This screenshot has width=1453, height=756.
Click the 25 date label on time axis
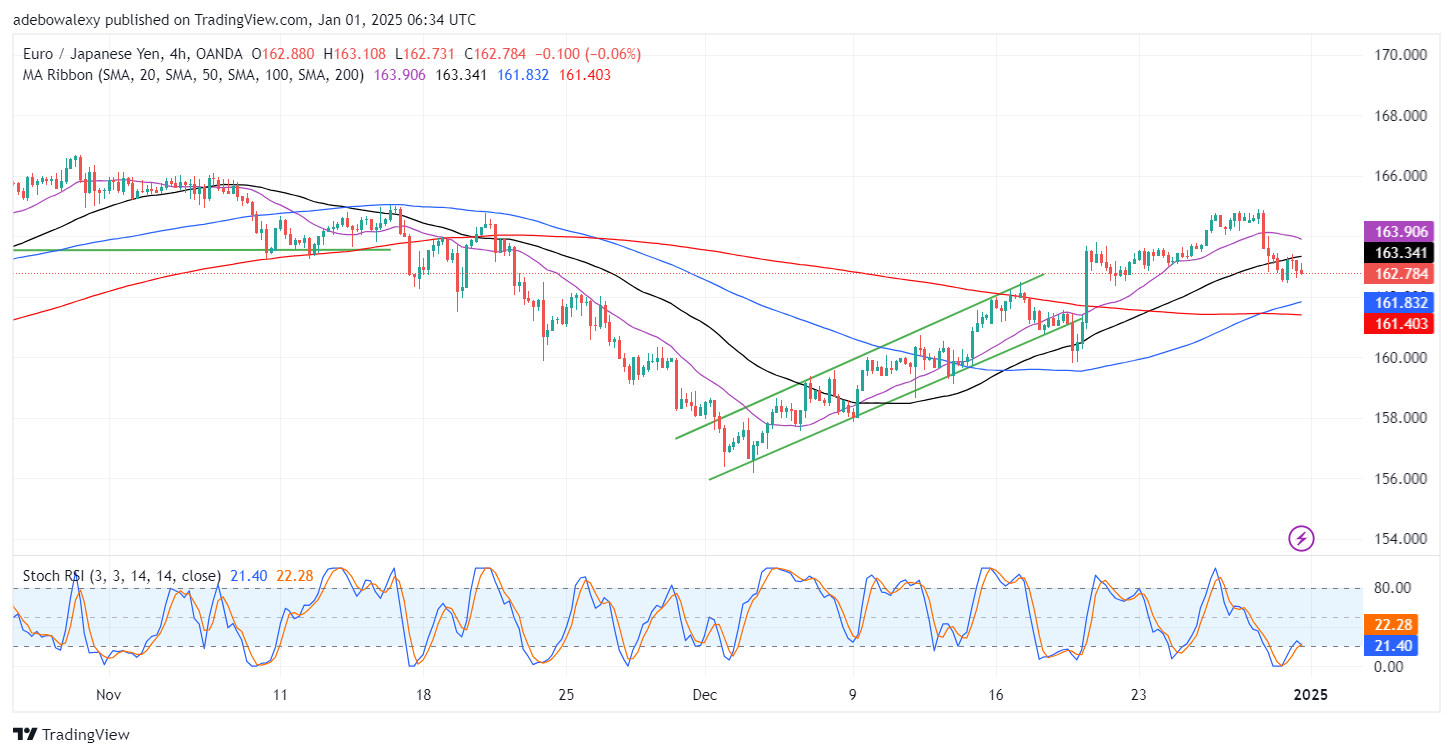tap(566, 695)
